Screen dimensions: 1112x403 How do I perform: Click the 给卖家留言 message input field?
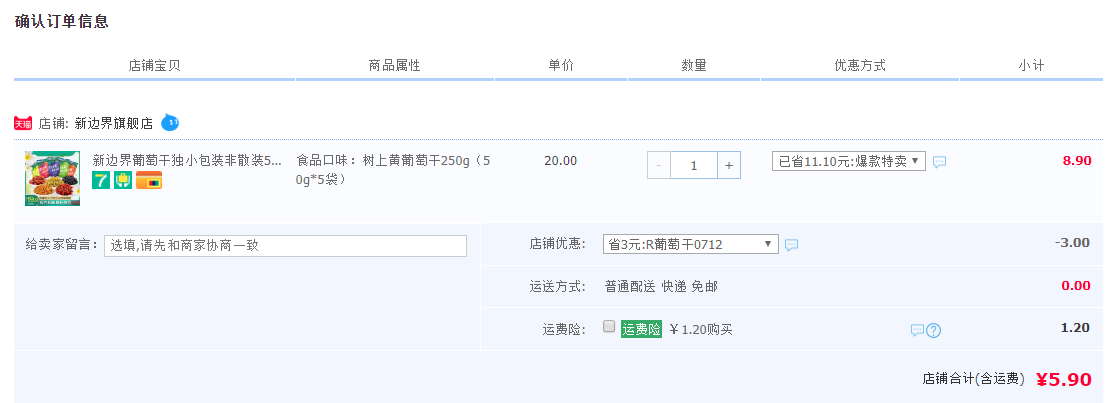pos(286,245)
